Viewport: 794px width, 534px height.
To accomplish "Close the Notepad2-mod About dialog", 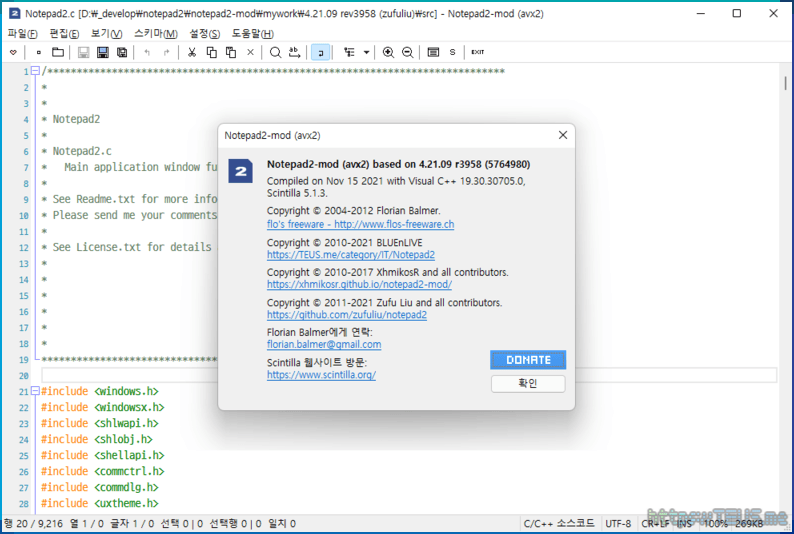I will click(x=563, y=135).
